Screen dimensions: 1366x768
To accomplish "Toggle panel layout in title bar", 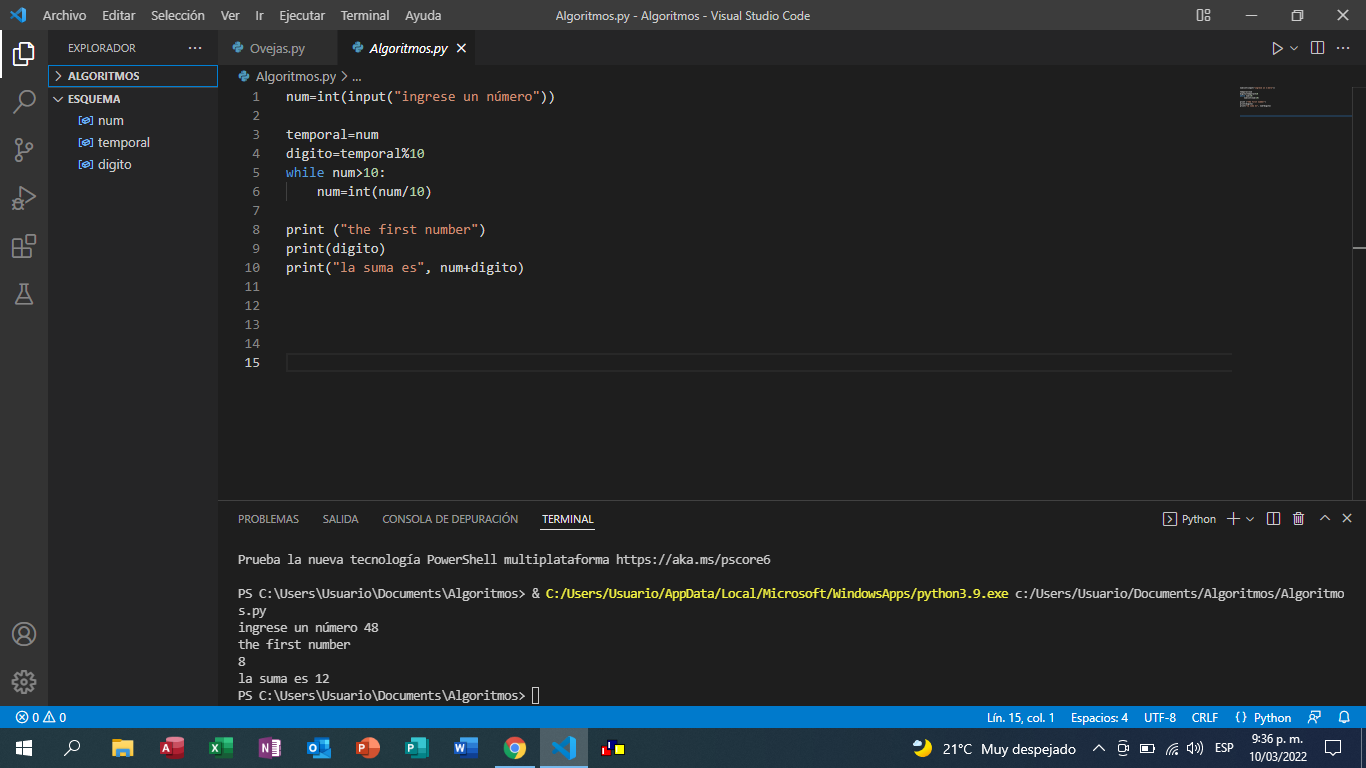I will [x=1203, y=16].
